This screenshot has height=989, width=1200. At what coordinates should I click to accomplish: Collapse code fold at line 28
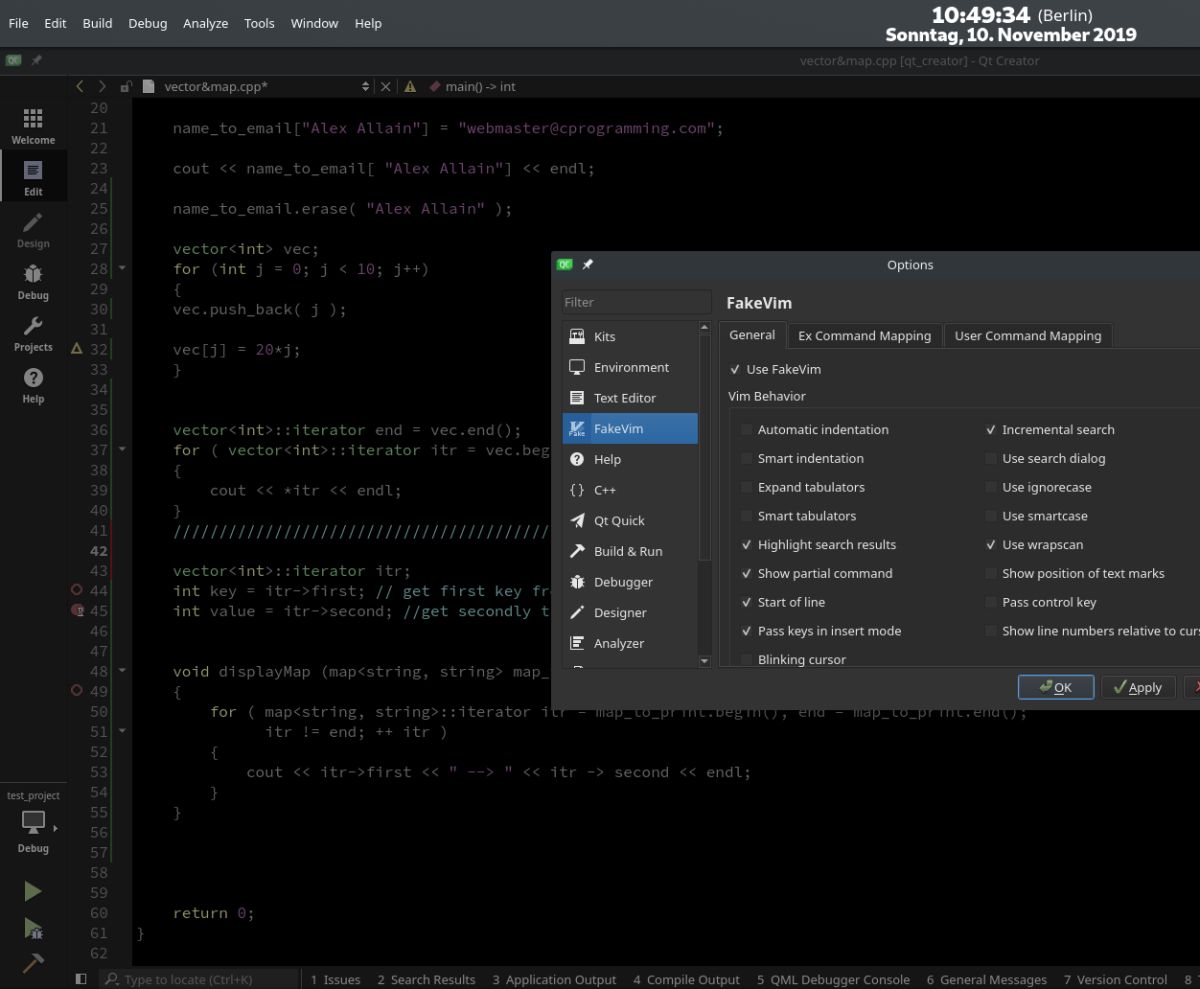coord(122,268)
